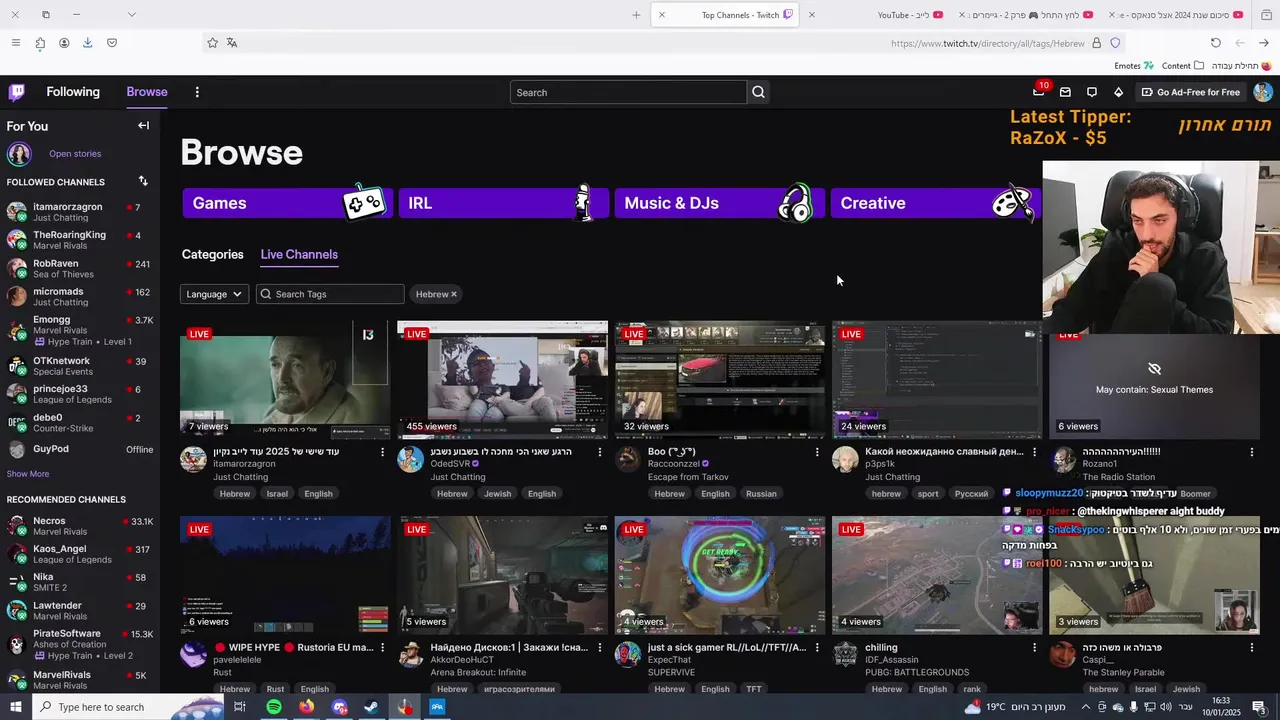Click the Twitch search input field
The width and height of the screenshot is (1280, 720).
point(628,92)
